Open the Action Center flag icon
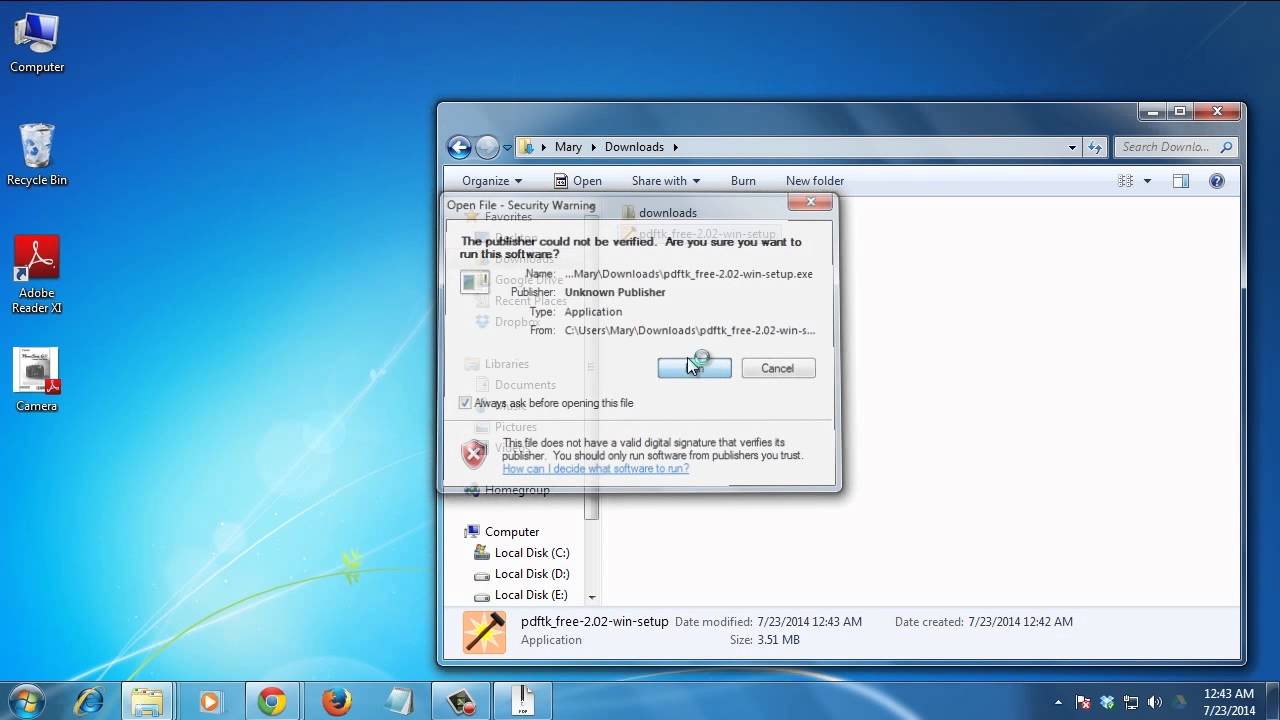Viewport: 1280px width, 720px height. [1083, 702]
